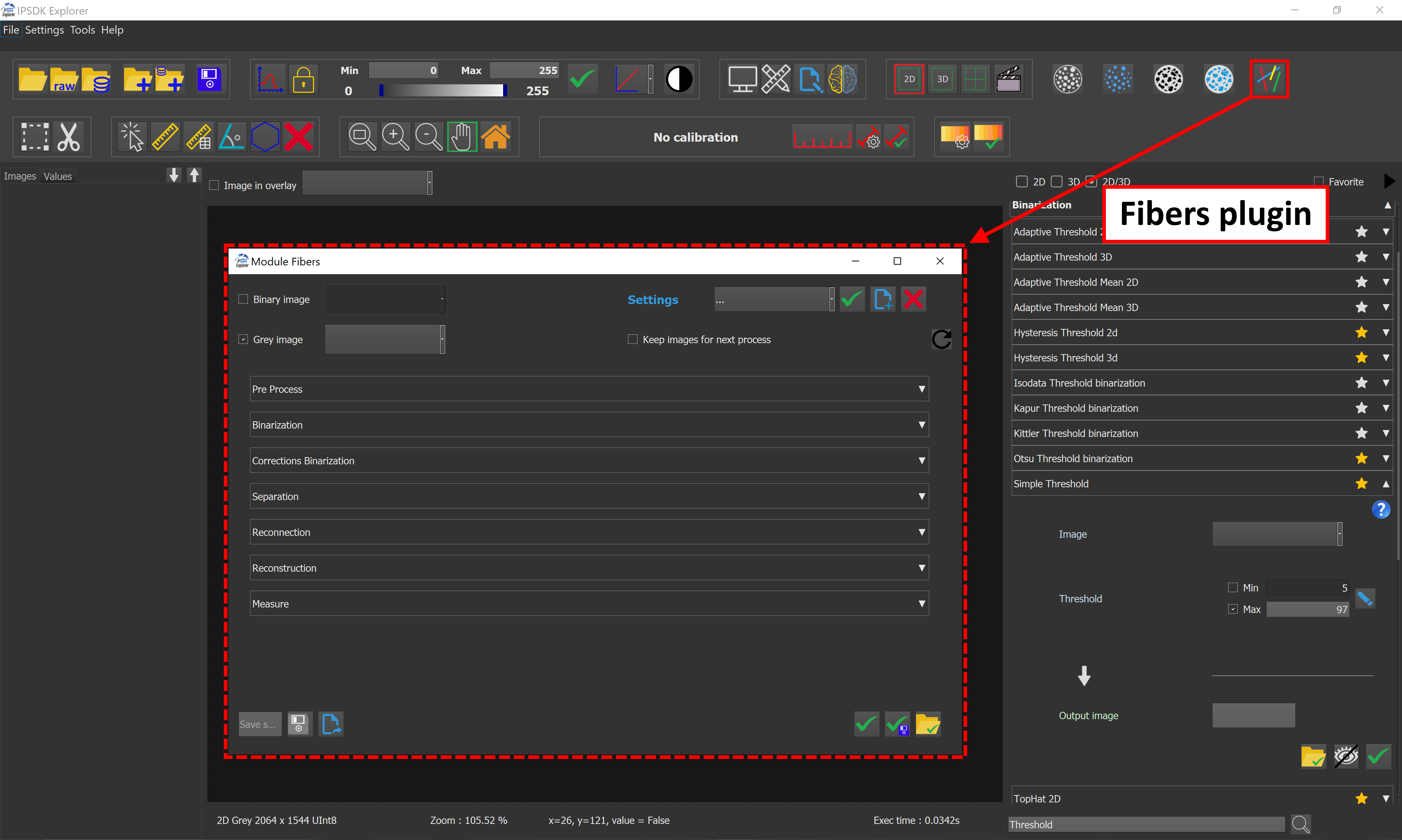Enable the Binary image checkbox
The height and width of the screenshot is (840, 1402).
coord(244,299)
